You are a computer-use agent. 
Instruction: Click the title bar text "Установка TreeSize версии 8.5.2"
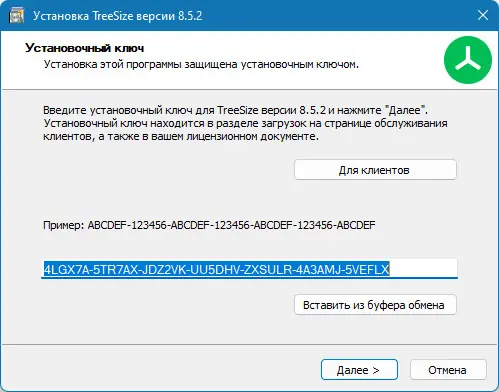click(117, 16)
